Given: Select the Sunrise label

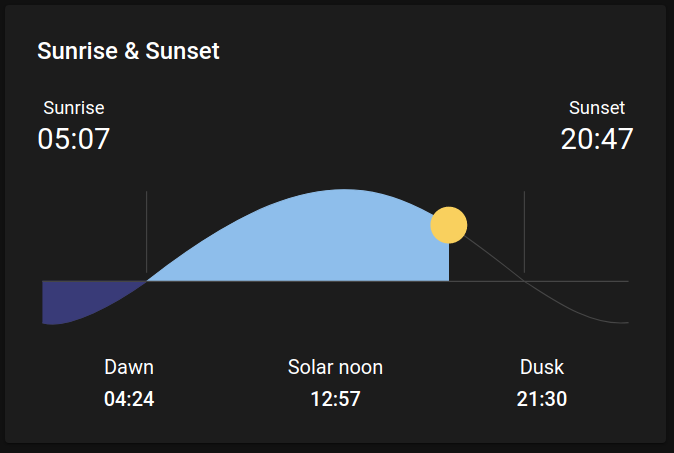Looking at the screenshot, I should pos(74,108).
